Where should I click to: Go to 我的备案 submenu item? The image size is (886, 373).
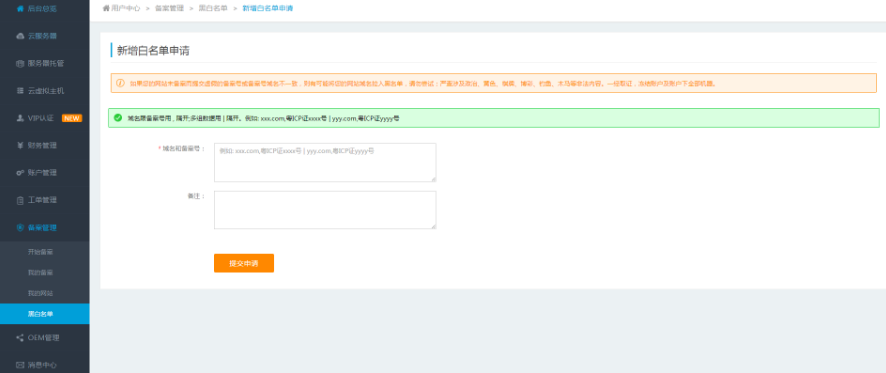(40, 272)
